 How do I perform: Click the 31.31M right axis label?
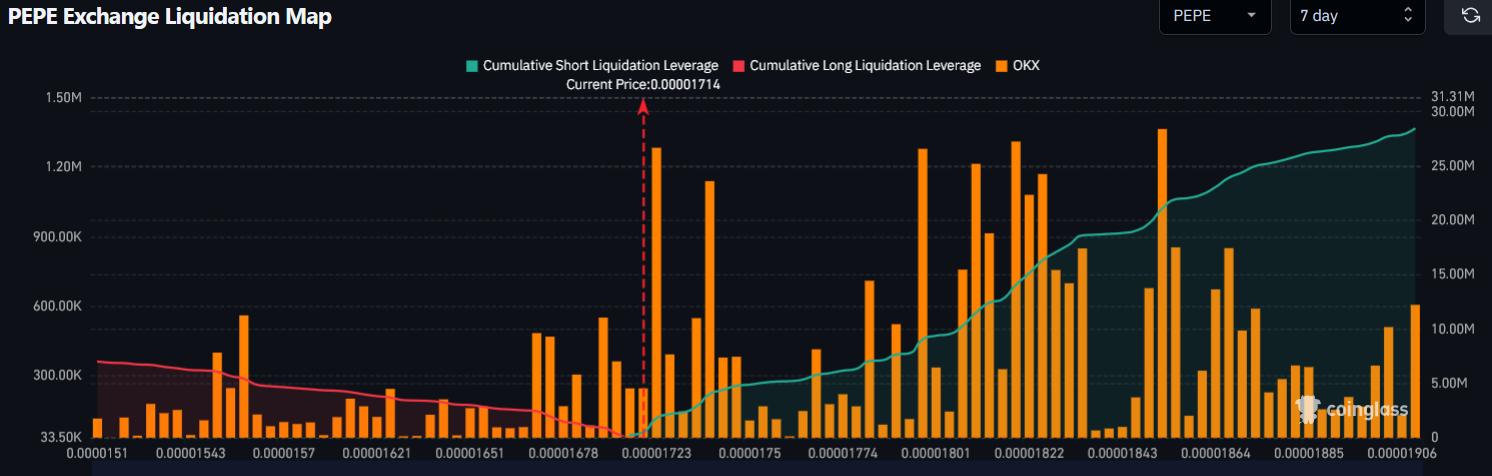coord(1453,96)
